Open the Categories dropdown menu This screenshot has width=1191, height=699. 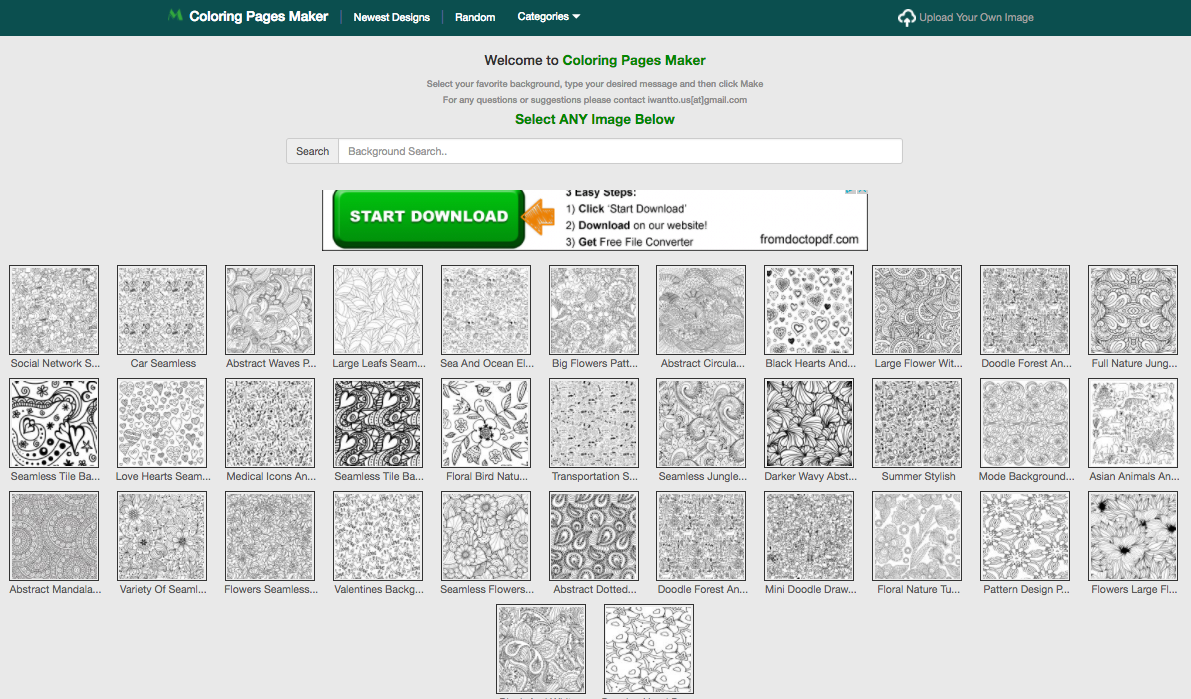coord(548,17)
